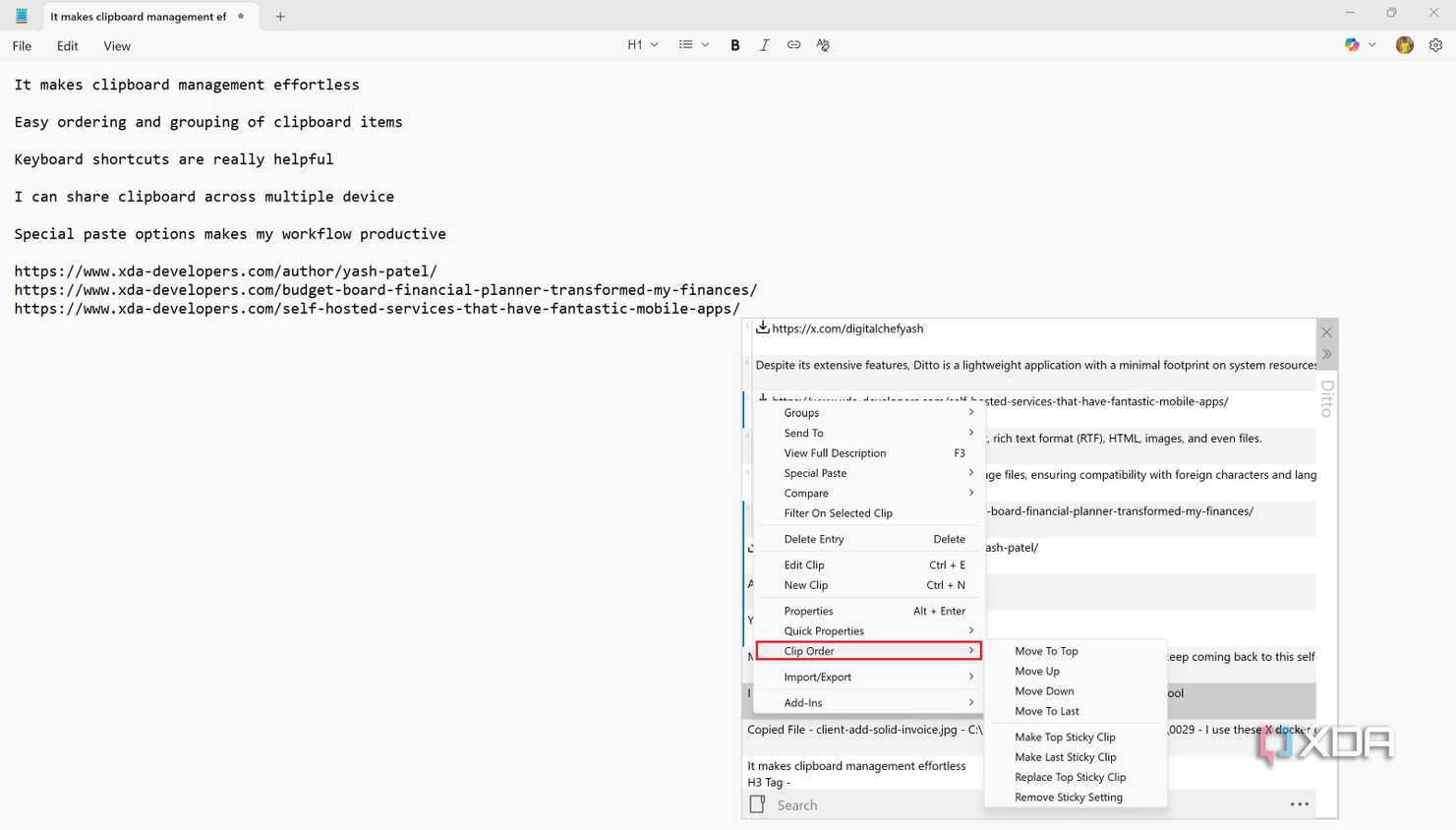The height and width of the screenshot is (830, 1456).
Task: Clear formatting with the toolbar icon
Action: coord(823,45)
